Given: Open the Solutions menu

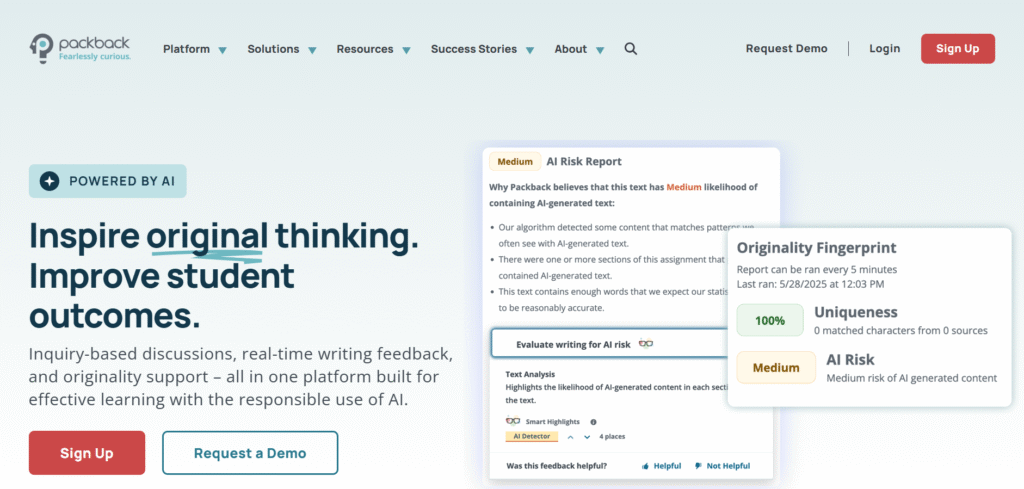Looking at the screenshot, I should coord(273,49).
